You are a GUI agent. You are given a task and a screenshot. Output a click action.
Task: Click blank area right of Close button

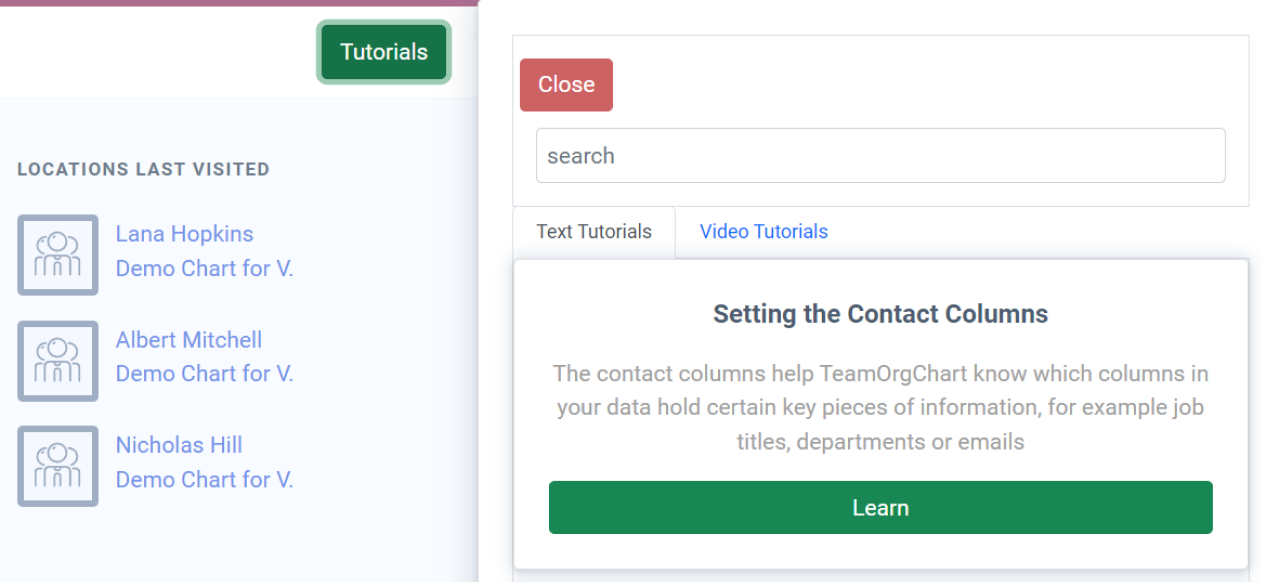click(920, 85)
